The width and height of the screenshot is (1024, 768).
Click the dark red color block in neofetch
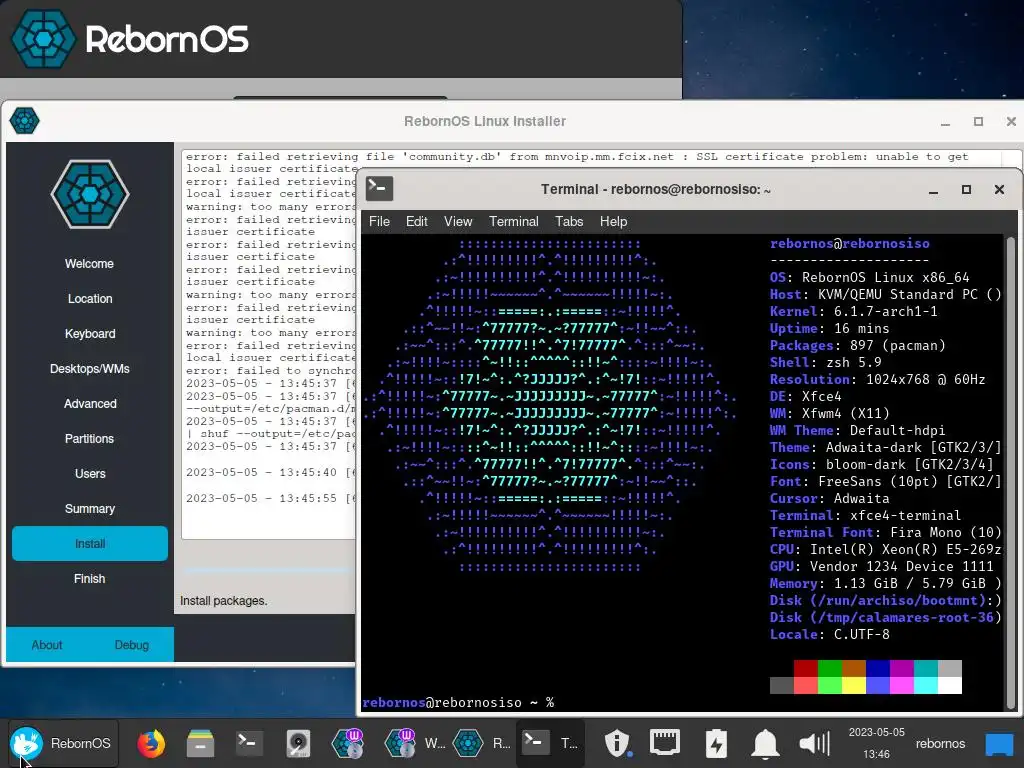coord(805,668)
